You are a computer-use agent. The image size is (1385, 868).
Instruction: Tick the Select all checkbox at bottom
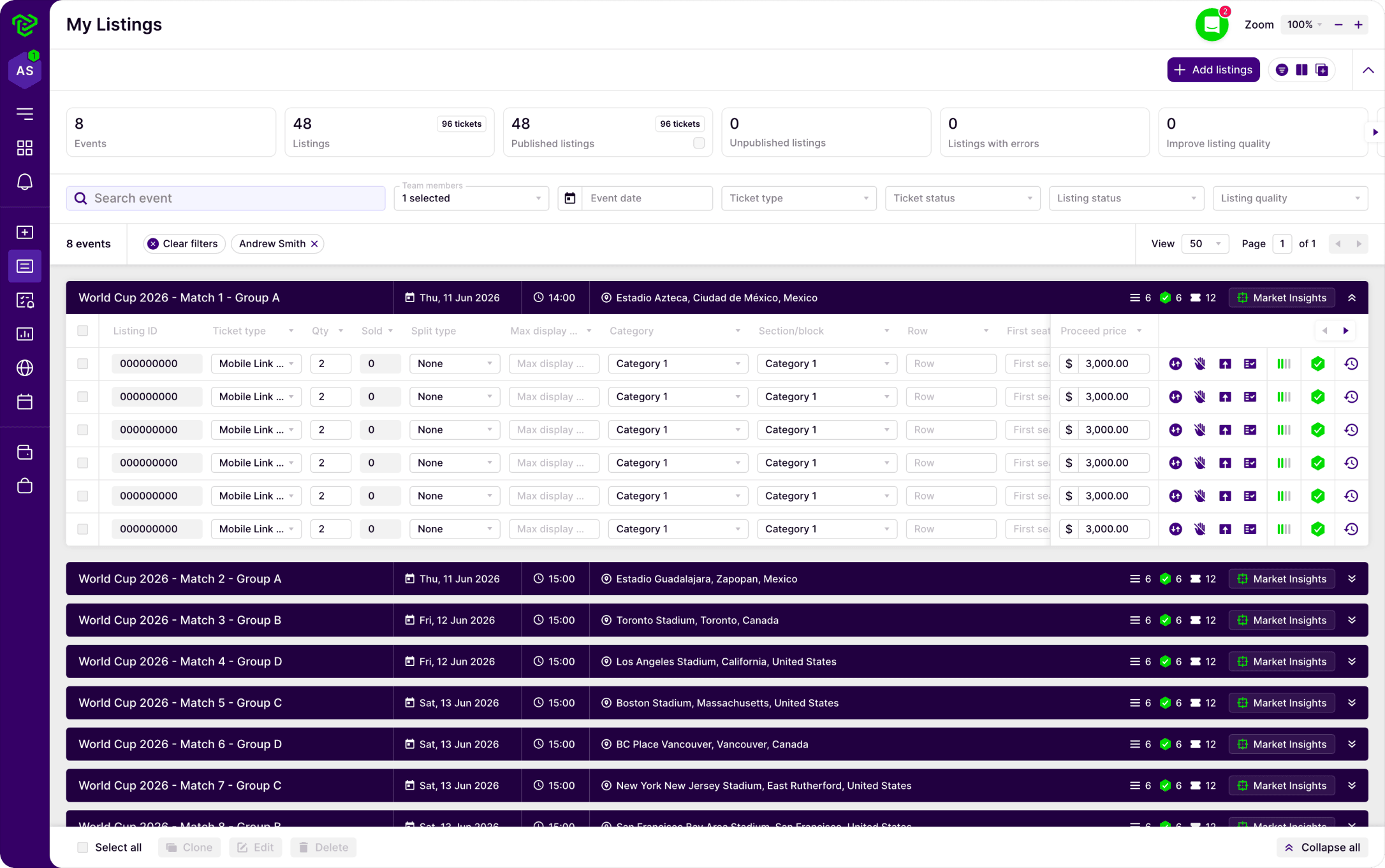(x=83, y=848)
